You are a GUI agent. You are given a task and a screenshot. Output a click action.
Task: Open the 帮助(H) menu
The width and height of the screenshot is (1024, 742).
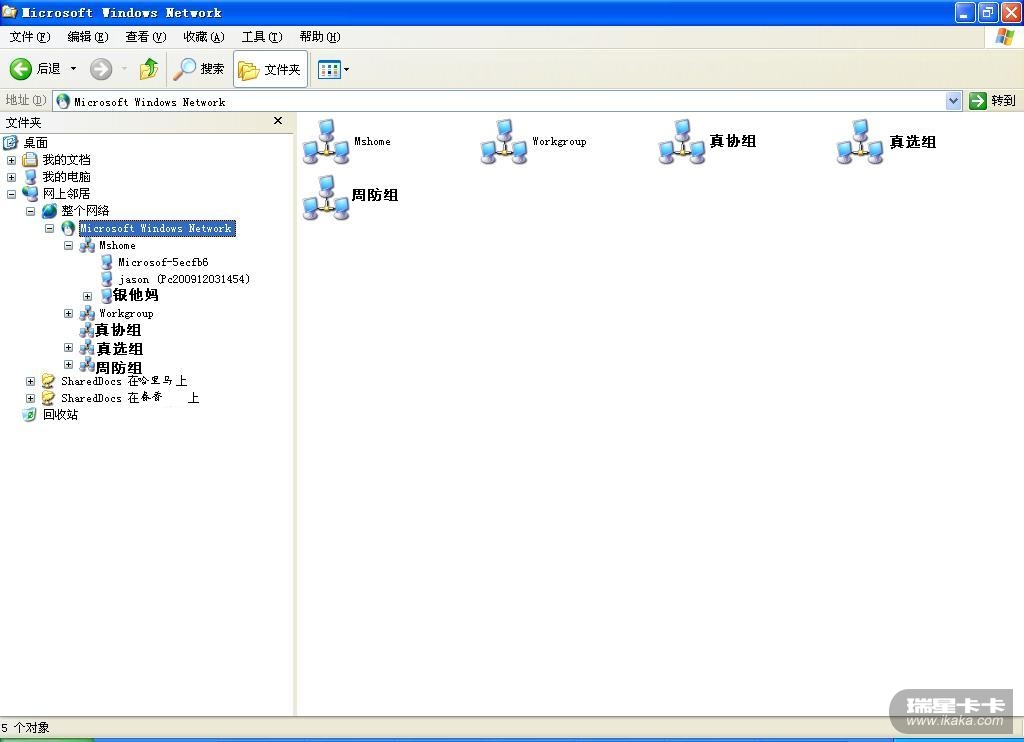[320, 37]
